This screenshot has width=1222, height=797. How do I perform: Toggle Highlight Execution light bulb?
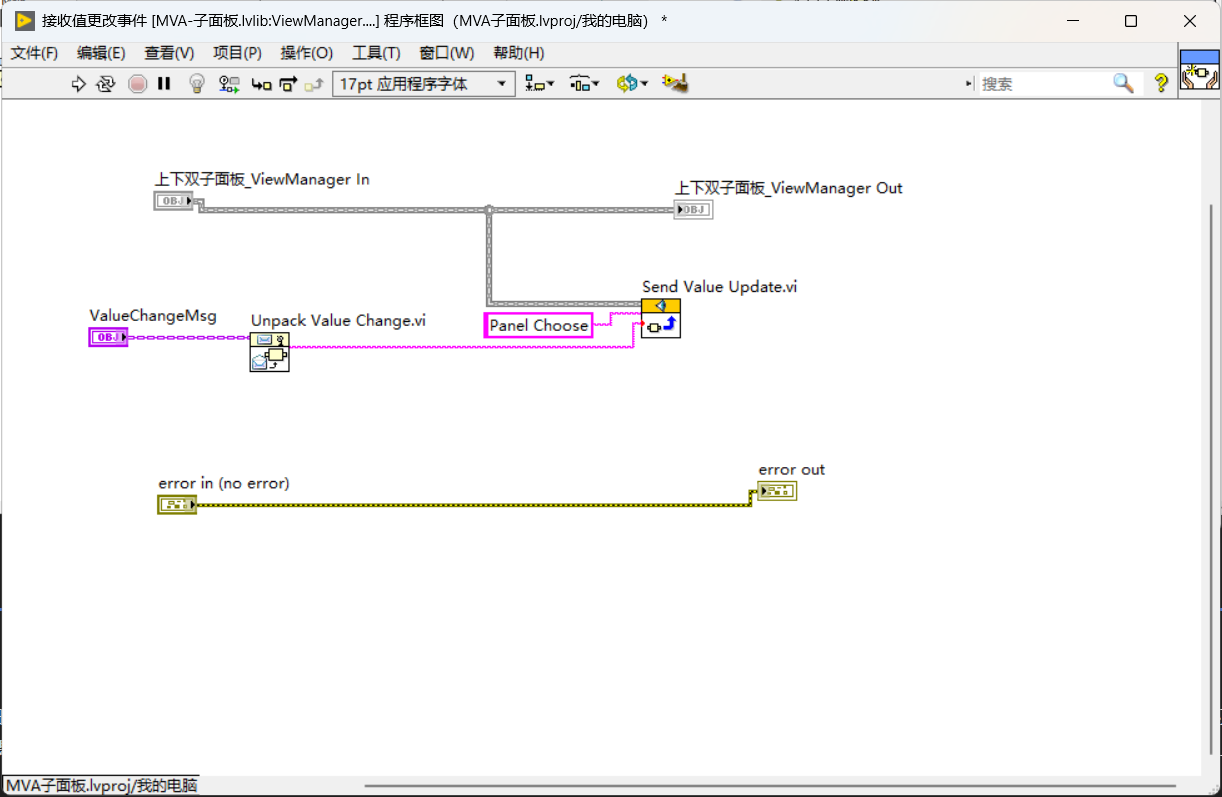(x=197, y=84)
